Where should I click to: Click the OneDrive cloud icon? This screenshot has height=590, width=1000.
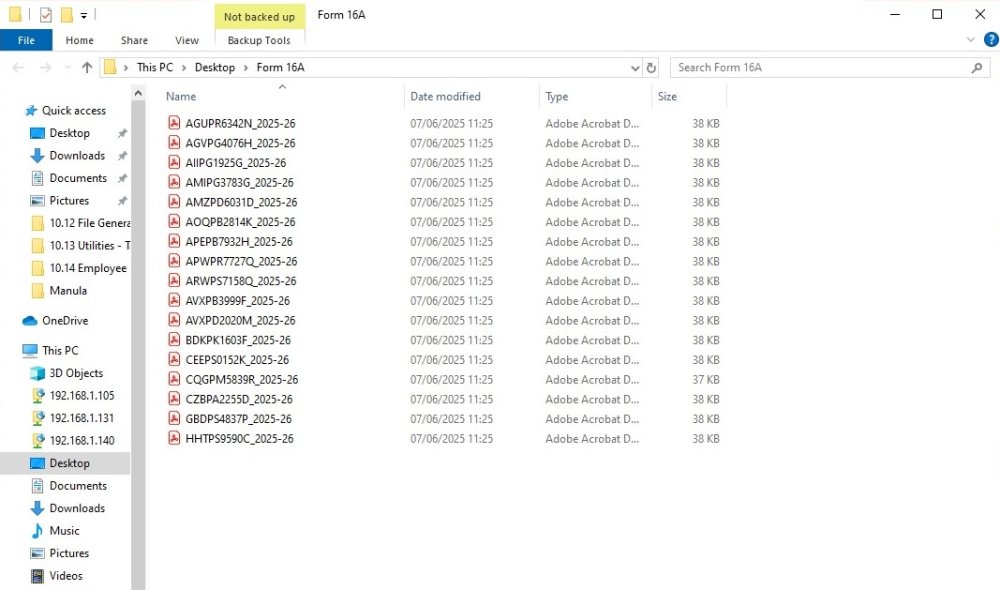[x=28, y=320]
